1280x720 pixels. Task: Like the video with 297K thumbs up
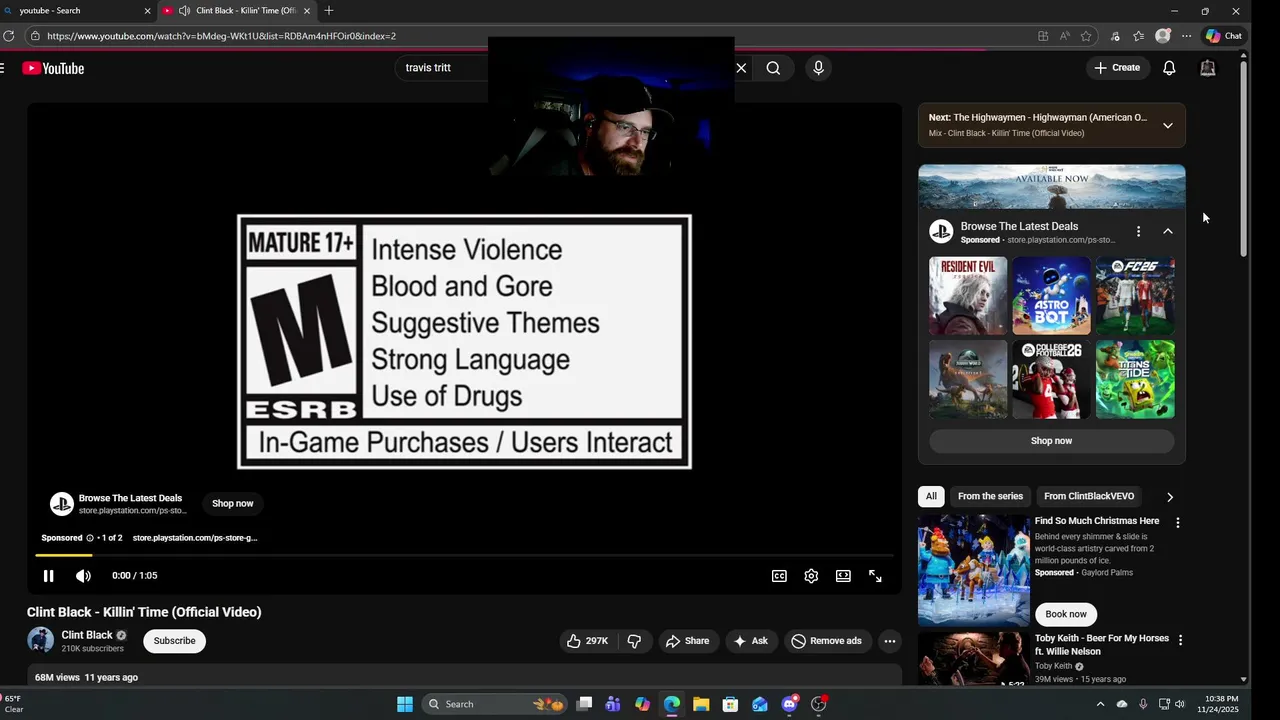click(x=587, y=641)
